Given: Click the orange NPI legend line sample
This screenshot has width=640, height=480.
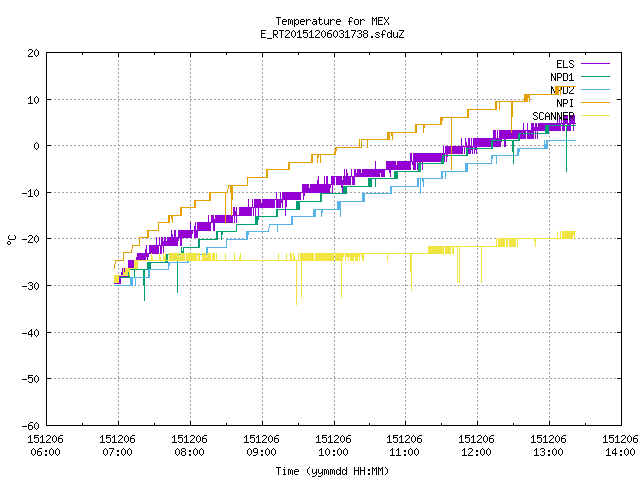Looking at the screenshot, I should tap(595, 103).
